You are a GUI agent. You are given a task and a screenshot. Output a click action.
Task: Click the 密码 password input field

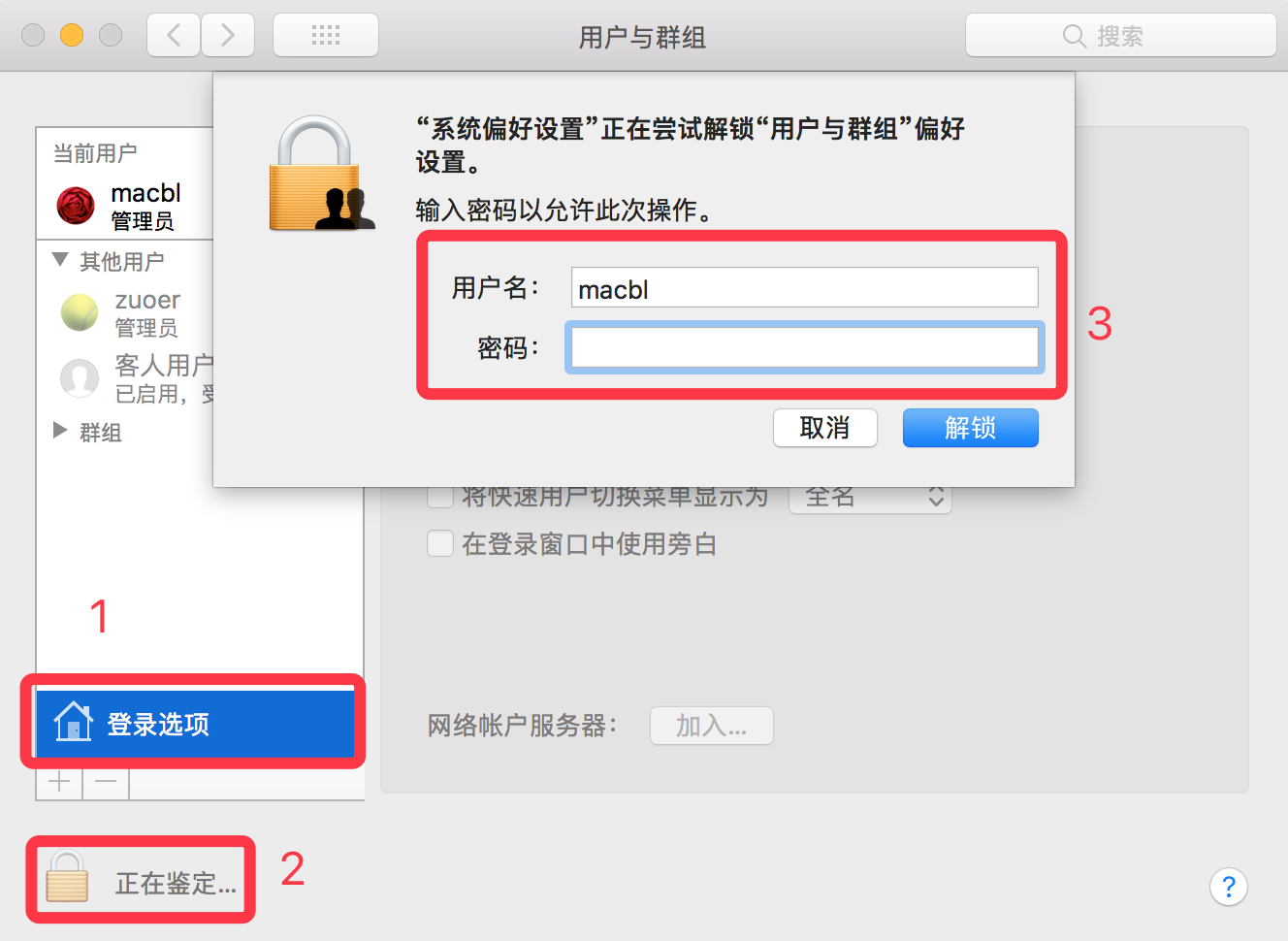point(805,347)
